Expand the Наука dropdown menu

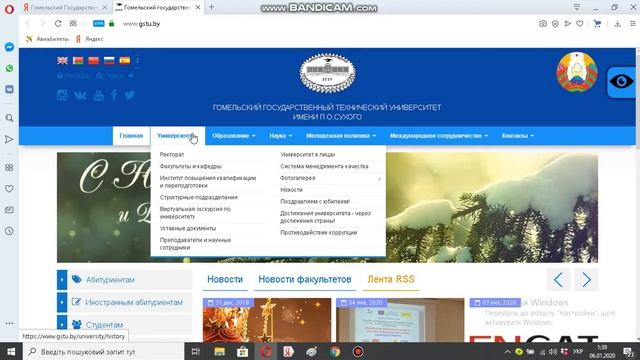(280, 136)
